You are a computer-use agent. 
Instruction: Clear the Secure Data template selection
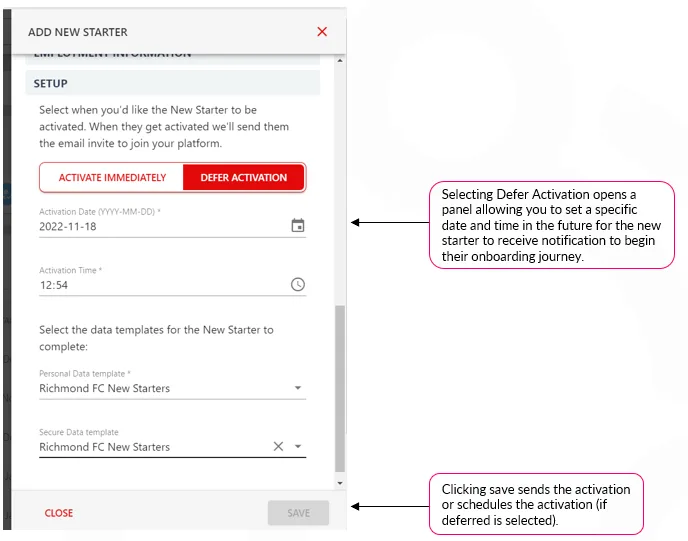click(278, 446)
